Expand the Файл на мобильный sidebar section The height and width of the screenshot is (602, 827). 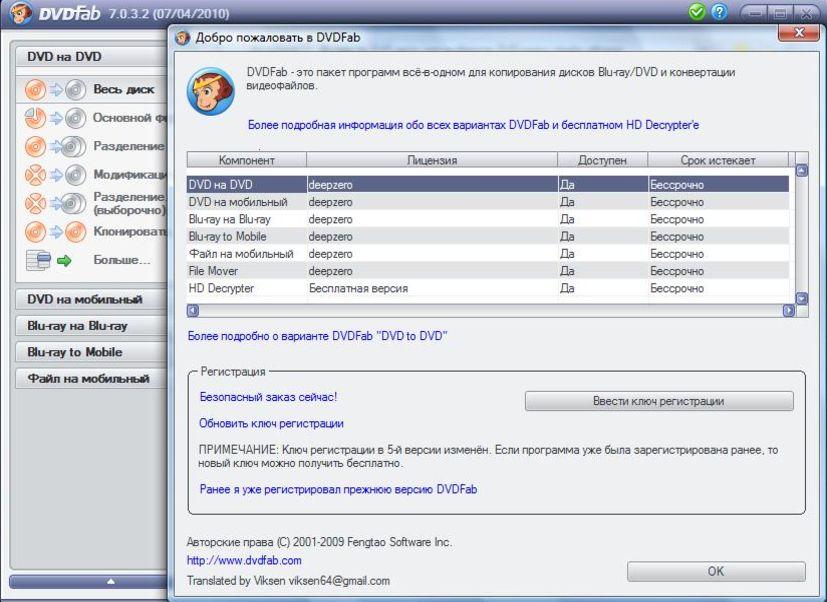[x=91, y=378]
